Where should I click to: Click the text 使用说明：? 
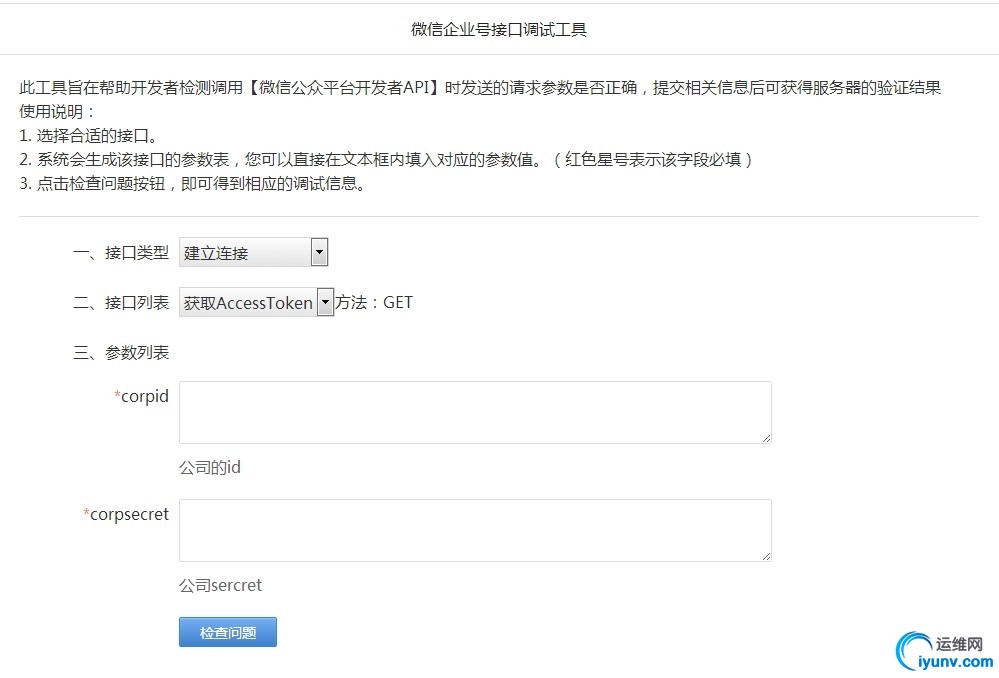tap(58, 112)
